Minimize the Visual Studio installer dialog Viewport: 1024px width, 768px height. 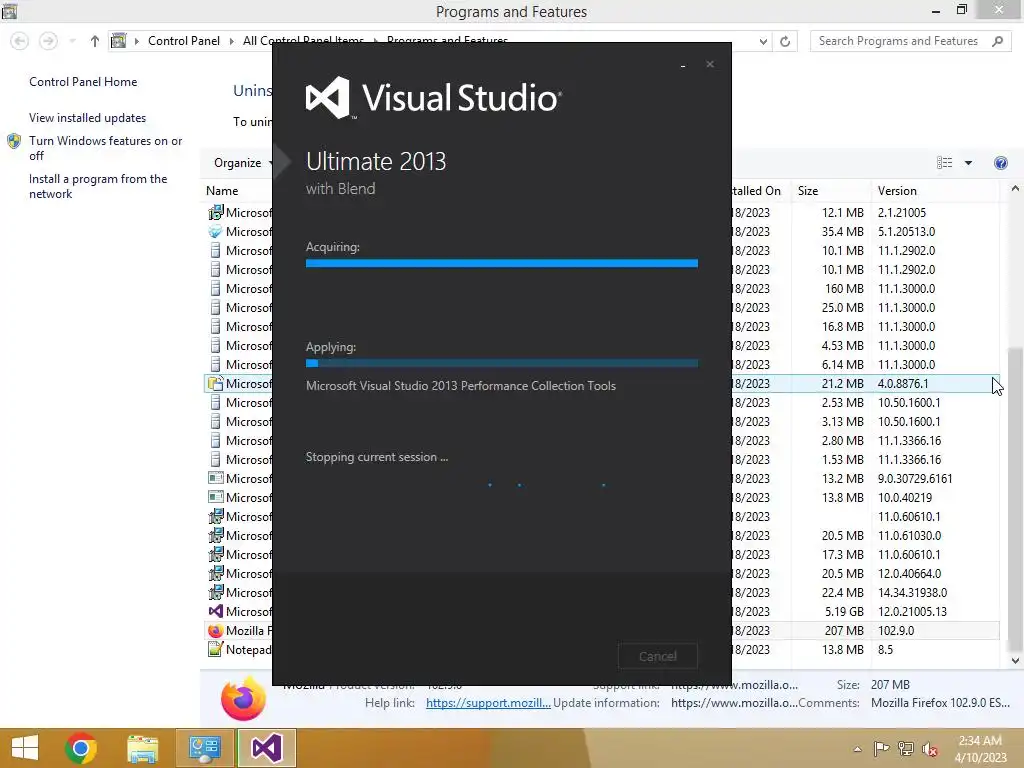click(x=682, y=65)
